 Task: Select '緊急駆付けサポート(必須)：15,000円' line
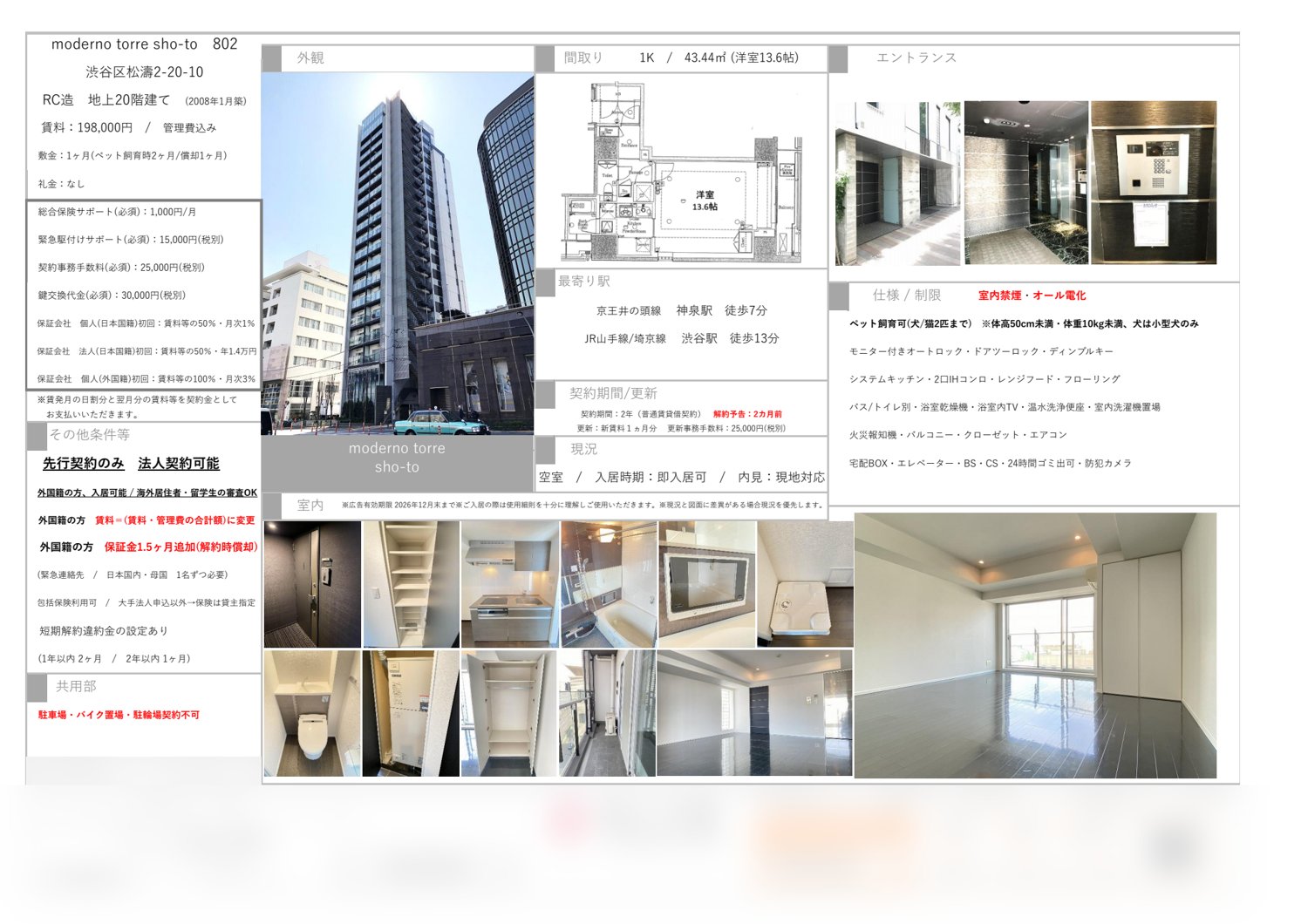pyautogui.click(x=130, y=240)
